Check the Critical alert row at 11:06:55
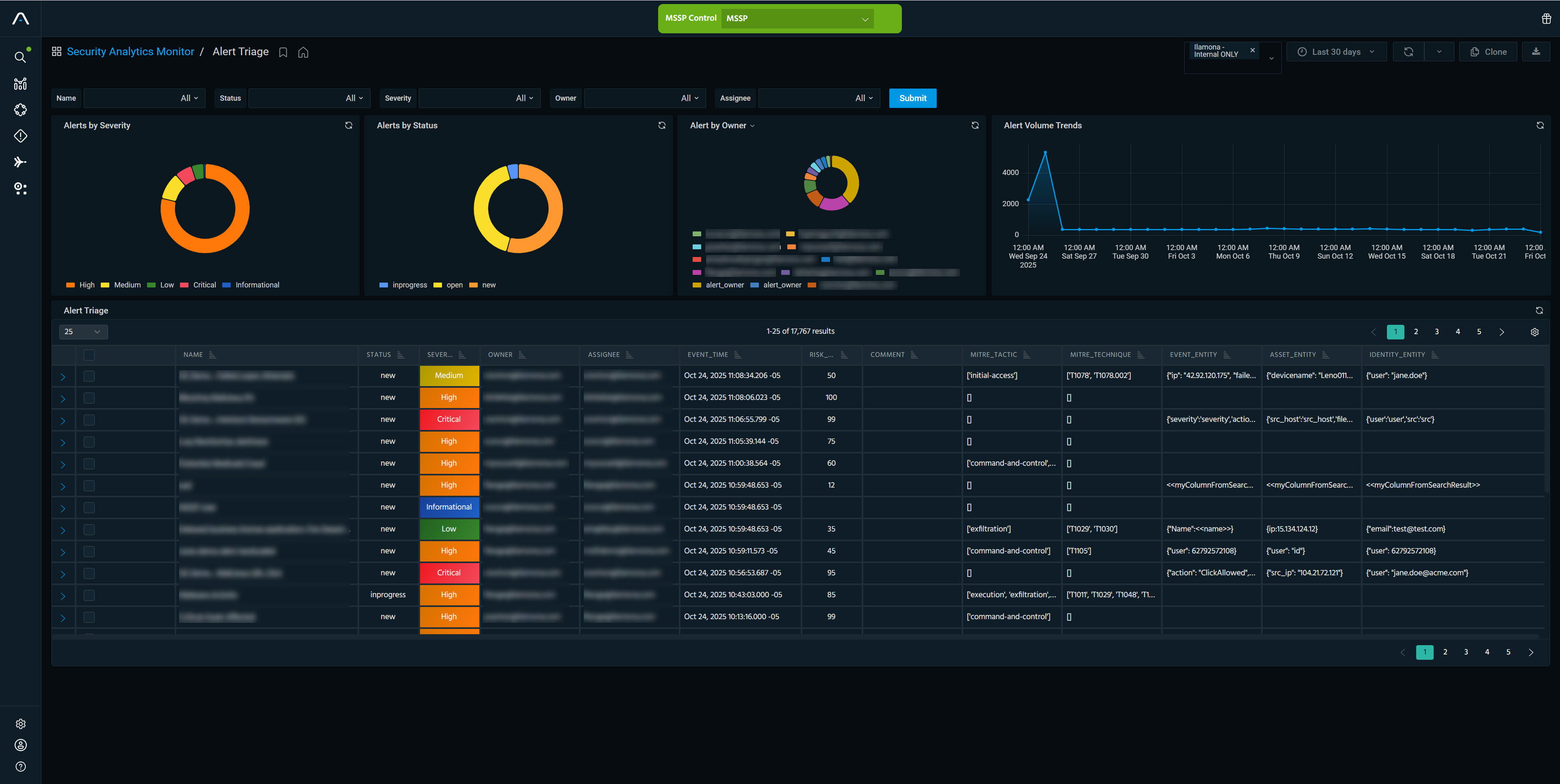 click(x=89, y=419)
